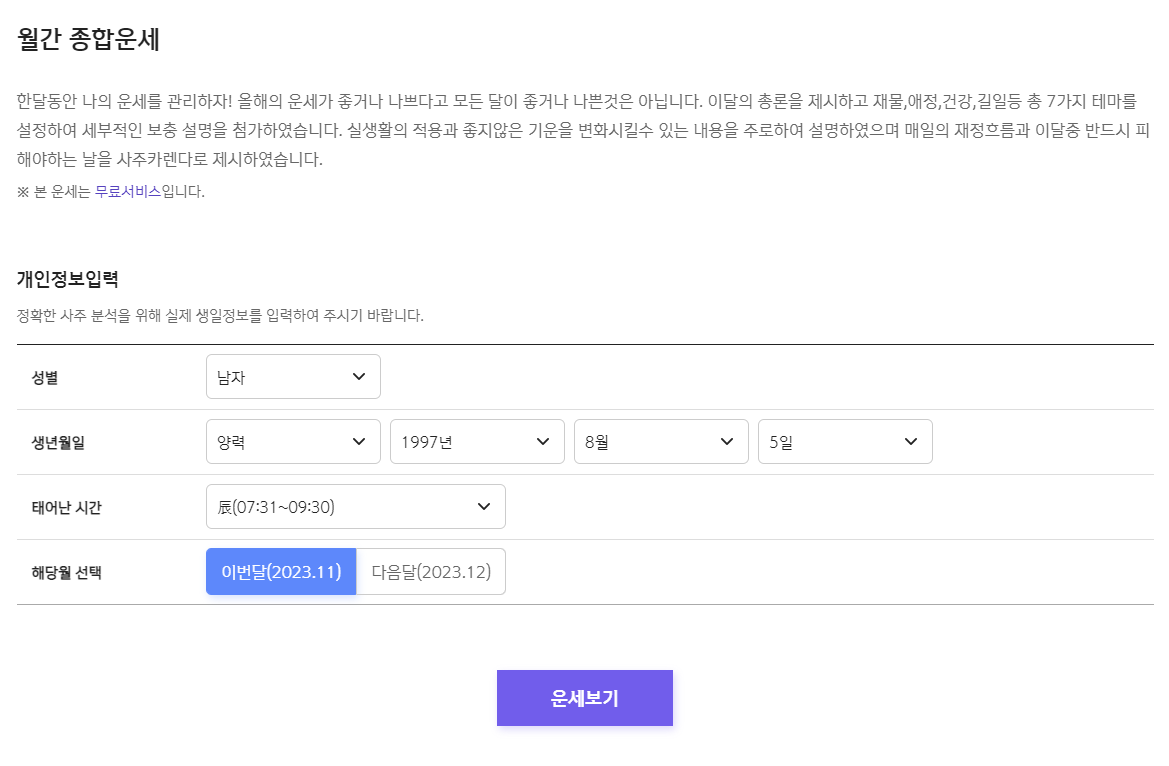Open the birth year selector showing 1997년
Screen dimensions: 1169x766
point(475,441)
